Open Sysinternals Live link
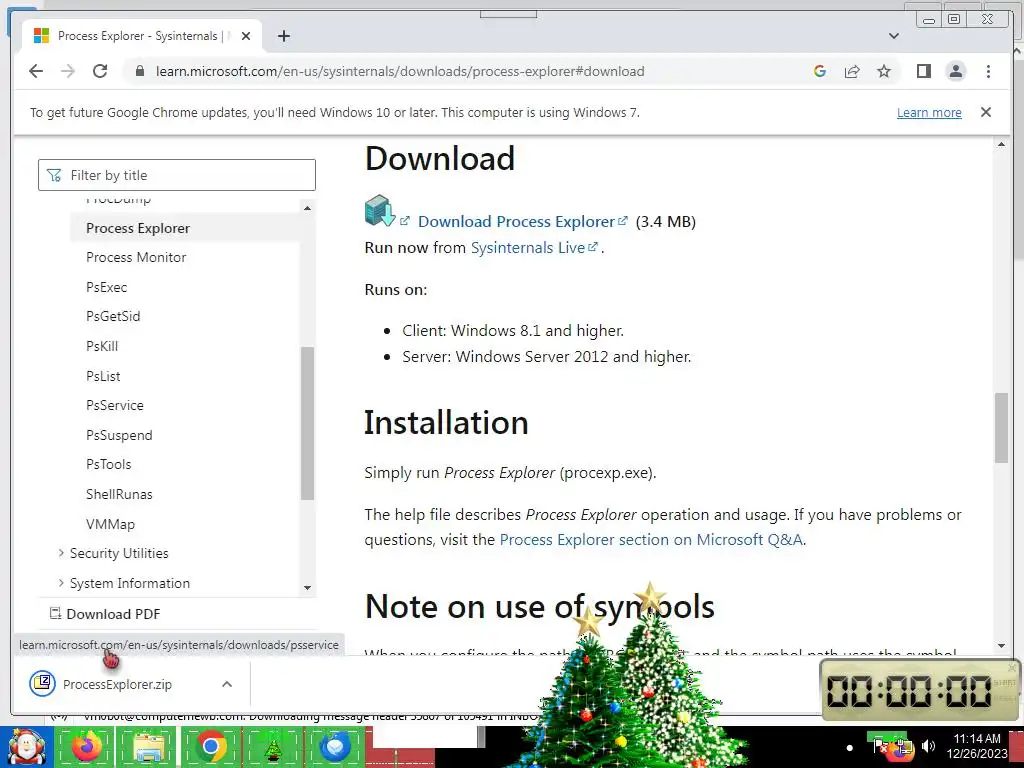The height and width of the screenshot is (768, 1024). [528, 248]
